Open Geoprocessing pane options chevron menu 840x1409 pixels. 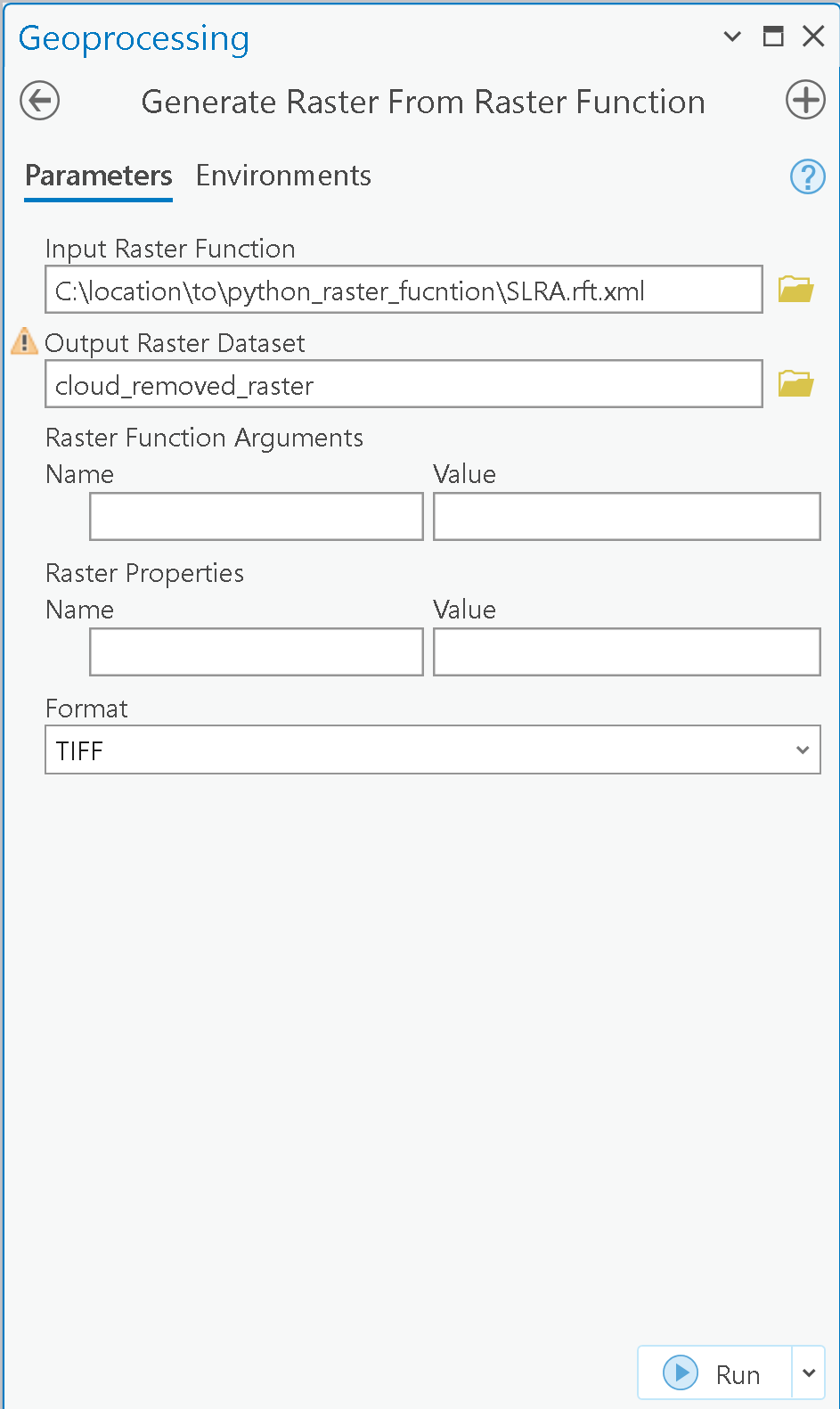[x=732, y=37]
